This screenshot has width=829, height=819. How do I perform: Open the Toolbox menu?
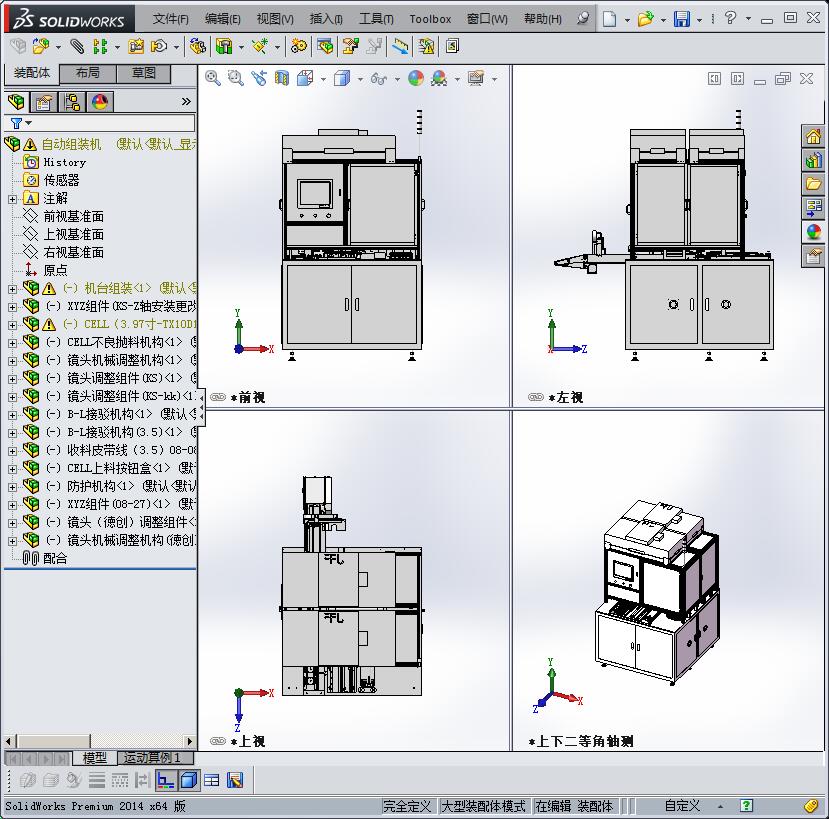click(x=430, y=19)
